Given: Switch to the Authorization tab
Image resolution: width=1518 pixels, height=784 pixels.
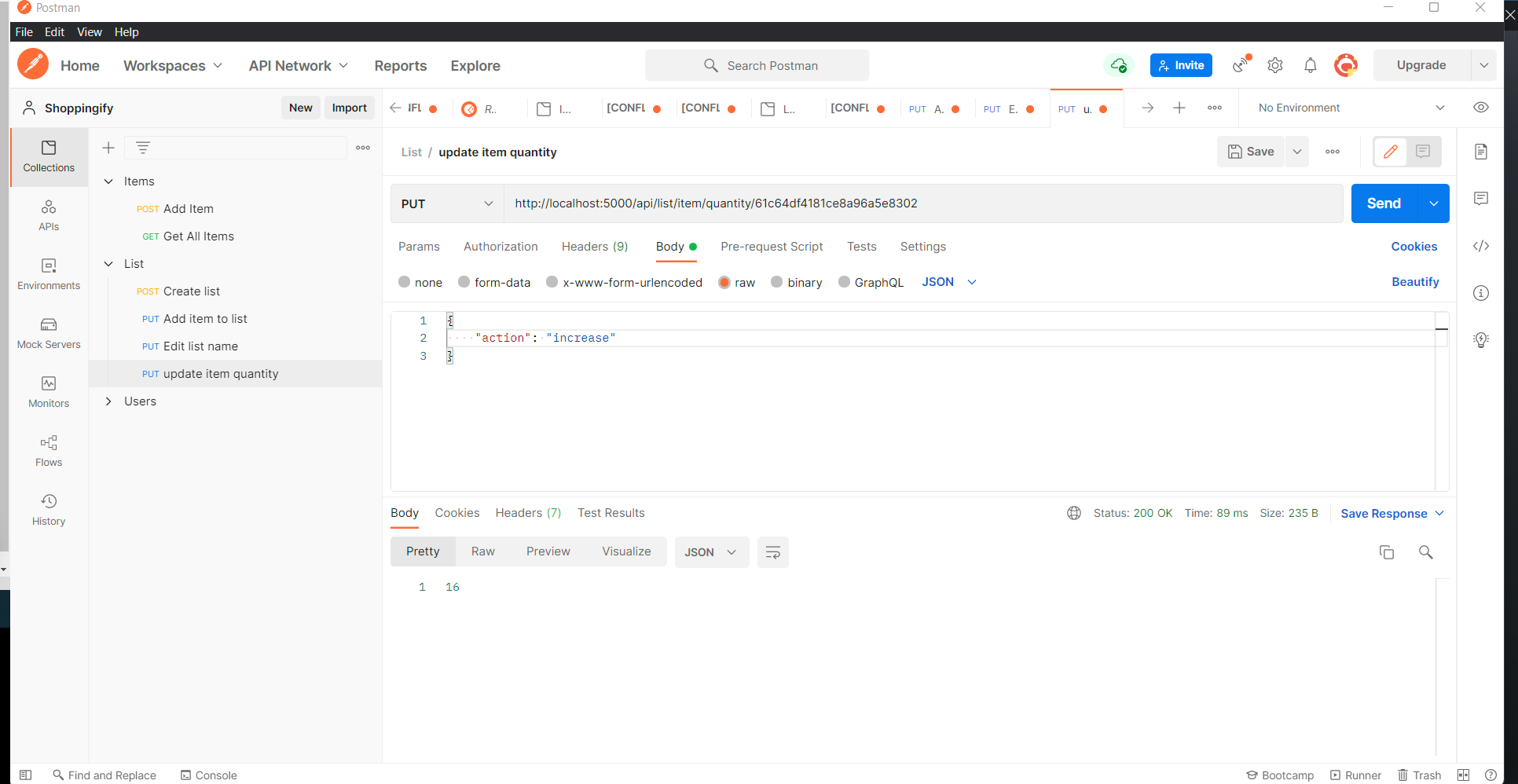Looking at the screenshot, I should coord(500,247).
